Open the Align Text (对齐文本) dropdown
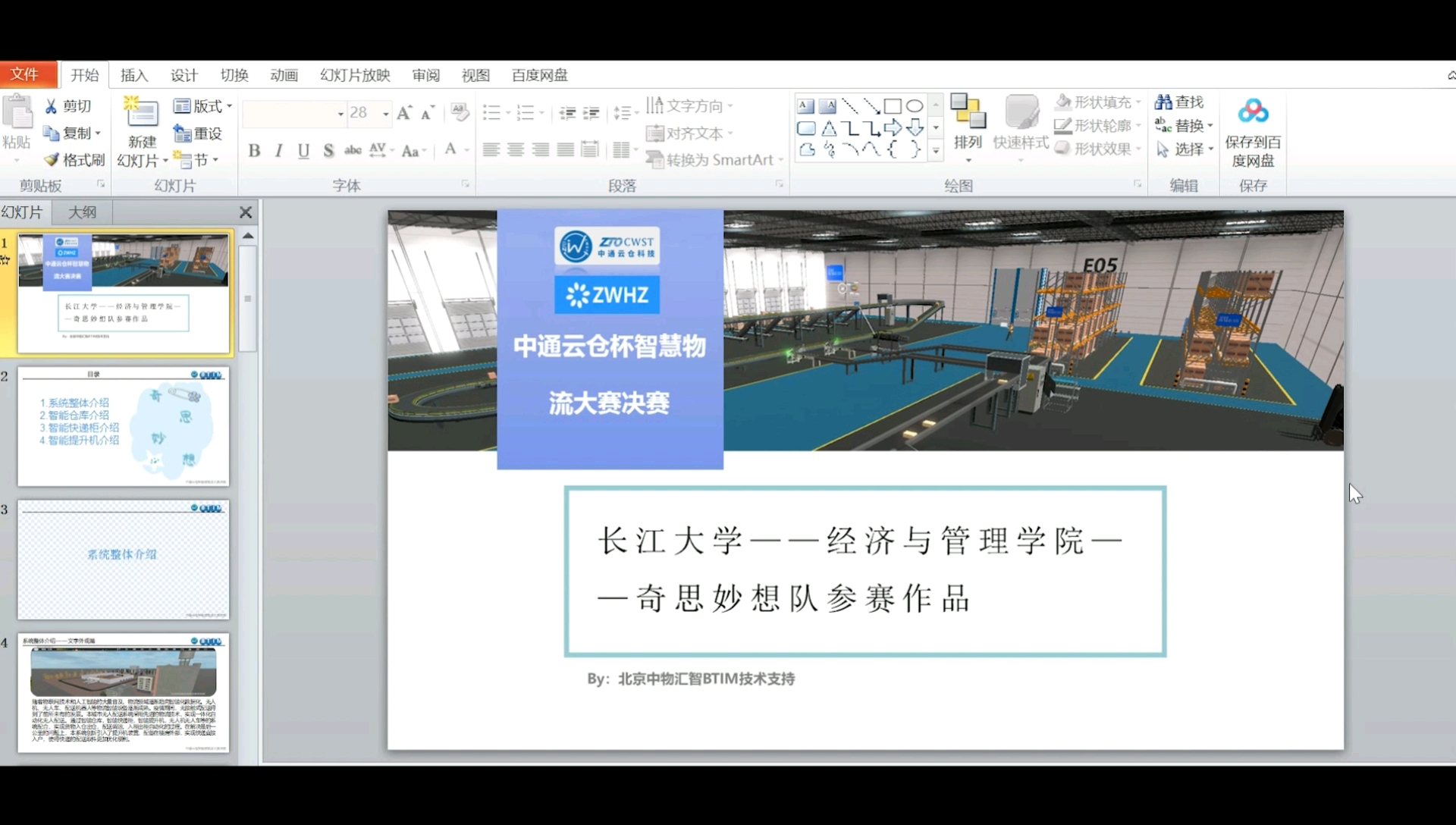 click(689, 133)
